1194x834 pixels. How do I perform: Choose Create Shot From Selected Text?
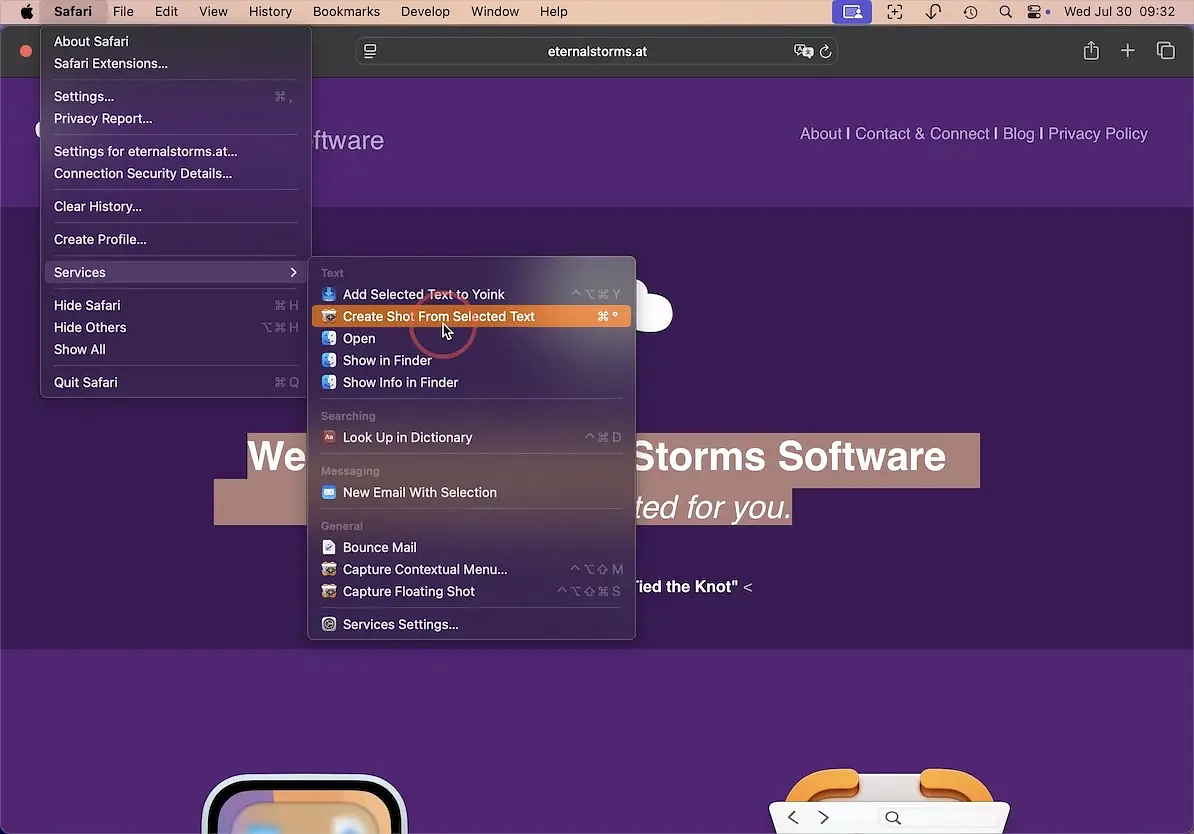[439, 316]
